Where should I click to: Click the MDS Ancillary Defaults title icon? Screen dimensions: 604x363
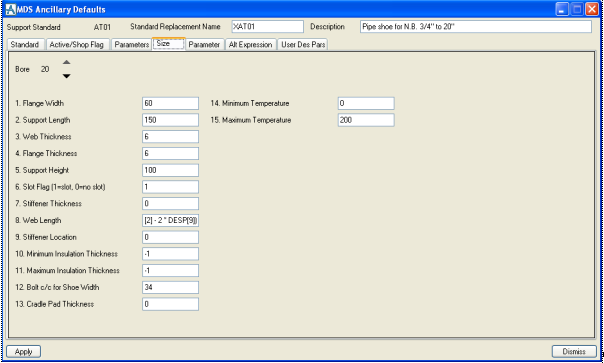pyautogui.click(x=11, y=9)
